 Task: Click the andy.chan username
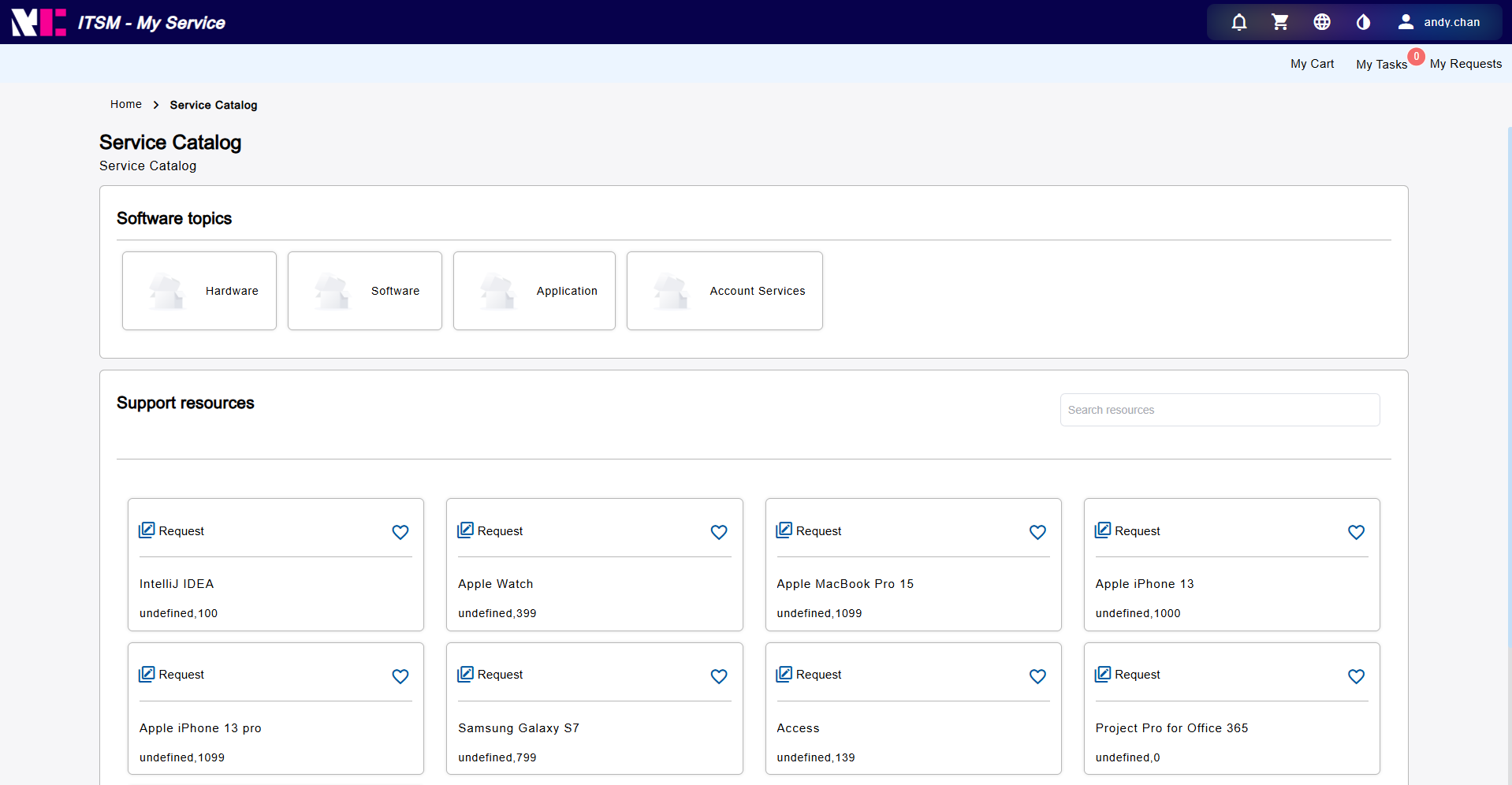pos(1451,22)
